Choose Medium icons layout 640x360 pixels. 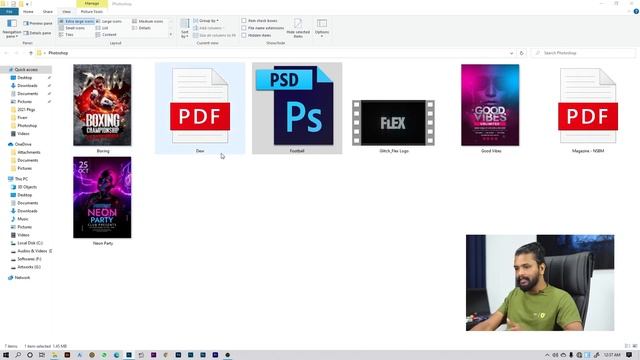(x=147, y=21)
